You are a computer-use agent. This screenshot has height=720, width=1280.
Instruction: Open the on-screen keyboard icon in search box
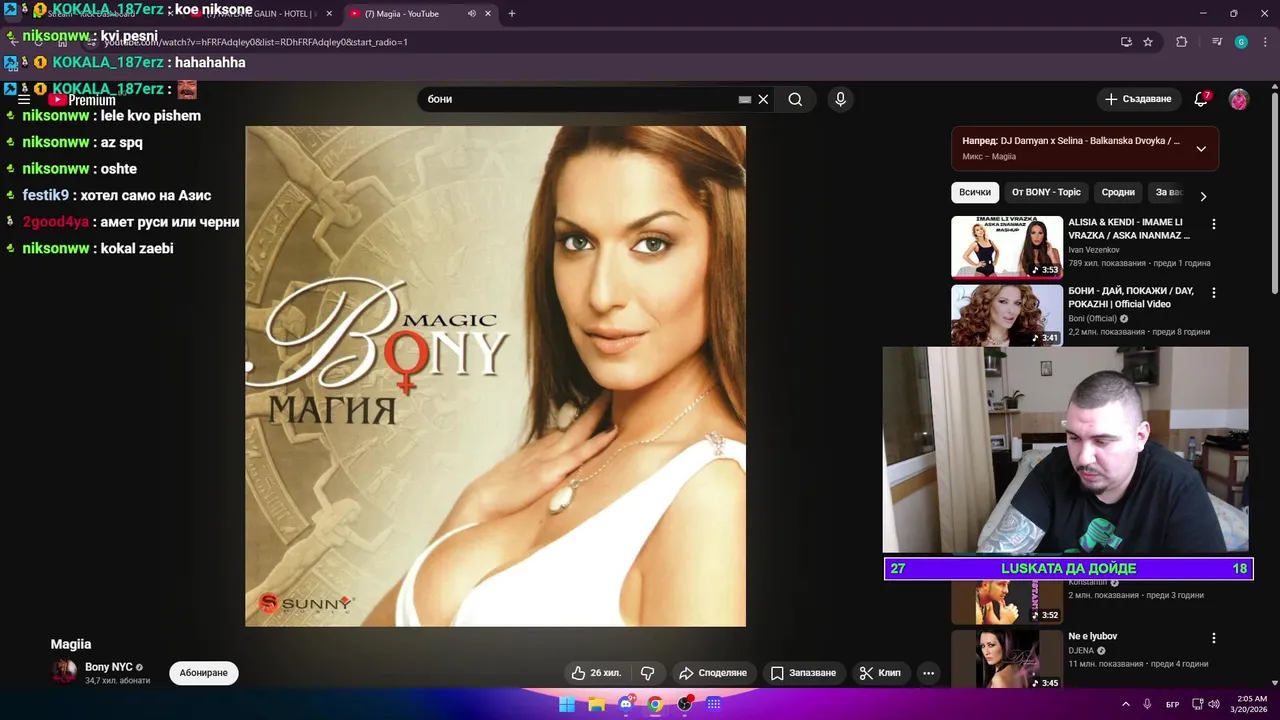pos(745,99)
